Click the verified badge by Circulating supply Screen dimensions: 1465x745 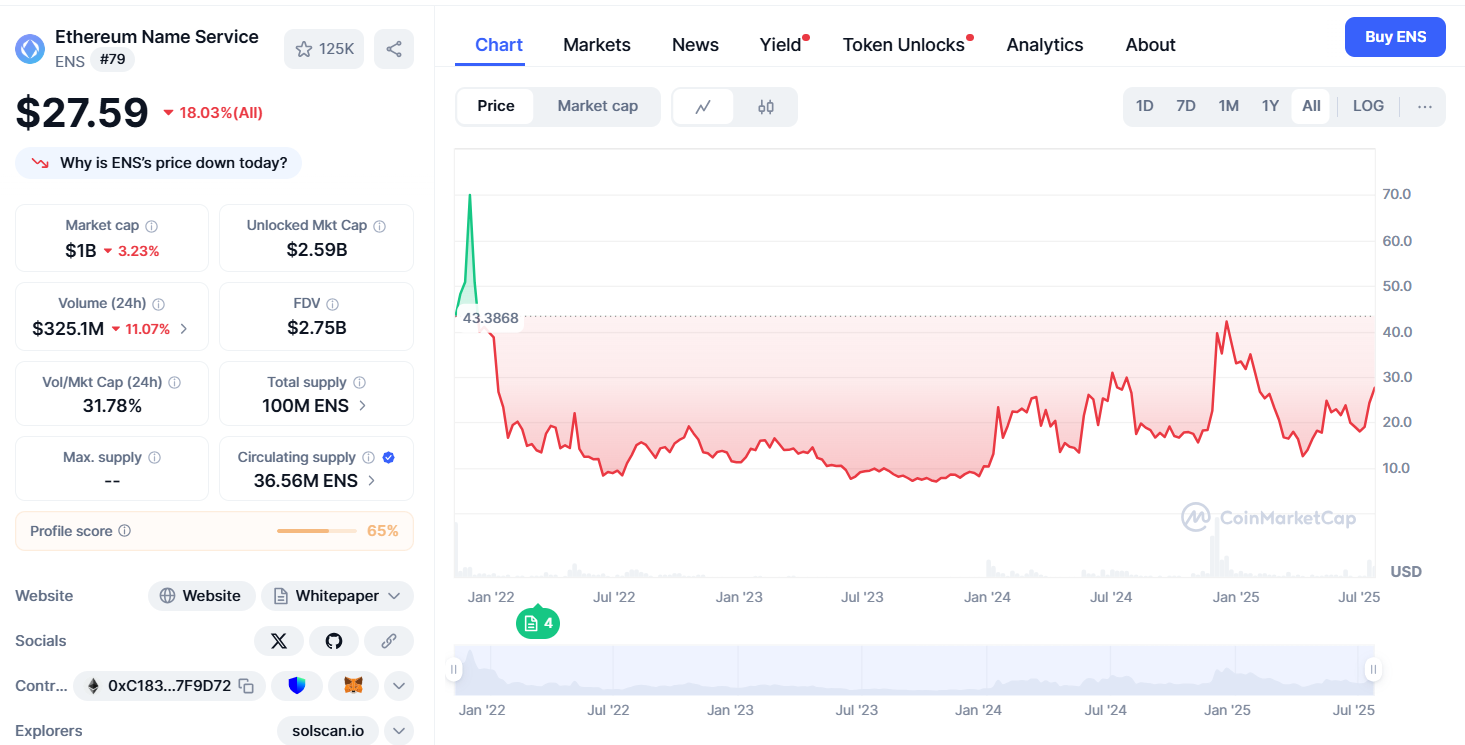(388, 457)
